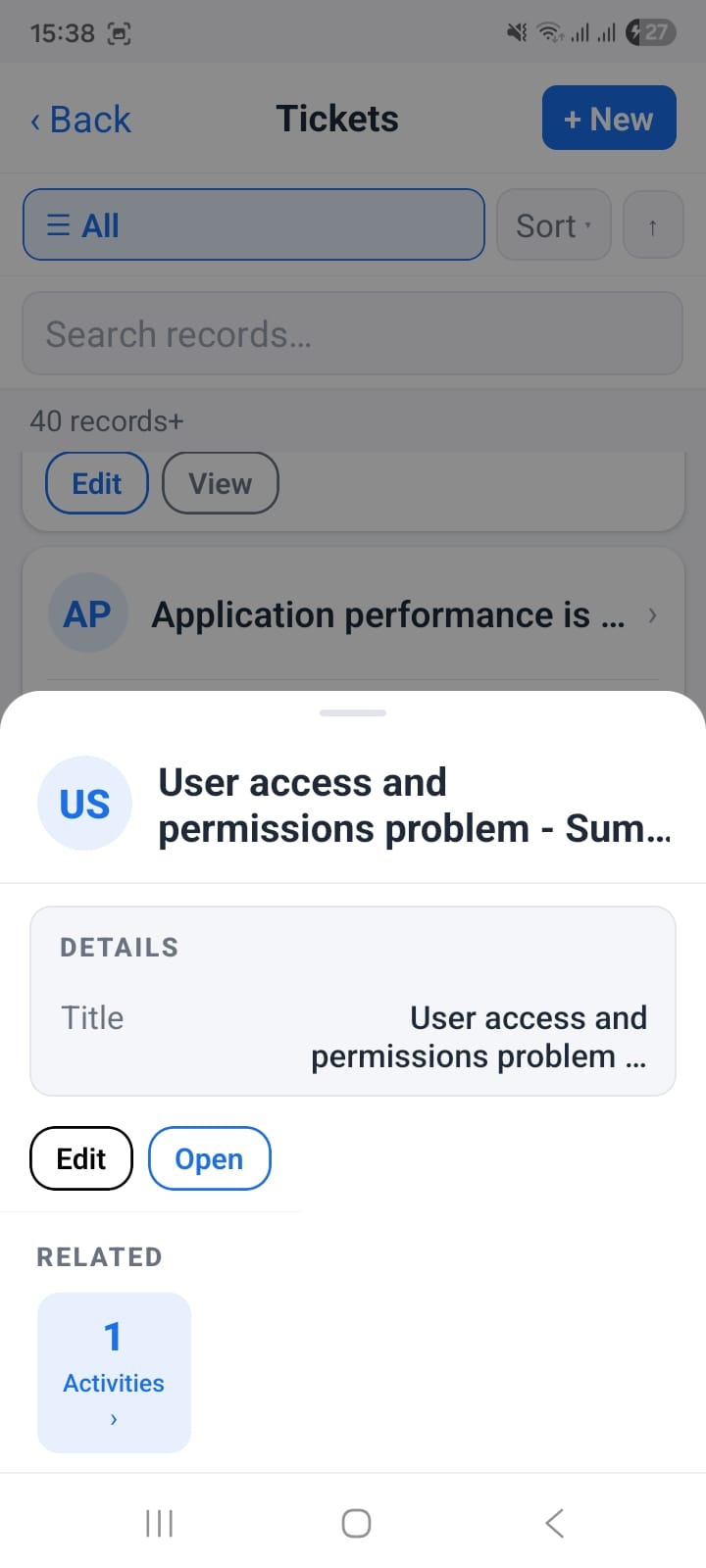Tap the list card's Edit button
The image size is (706, 1568).
pos(97,483)
